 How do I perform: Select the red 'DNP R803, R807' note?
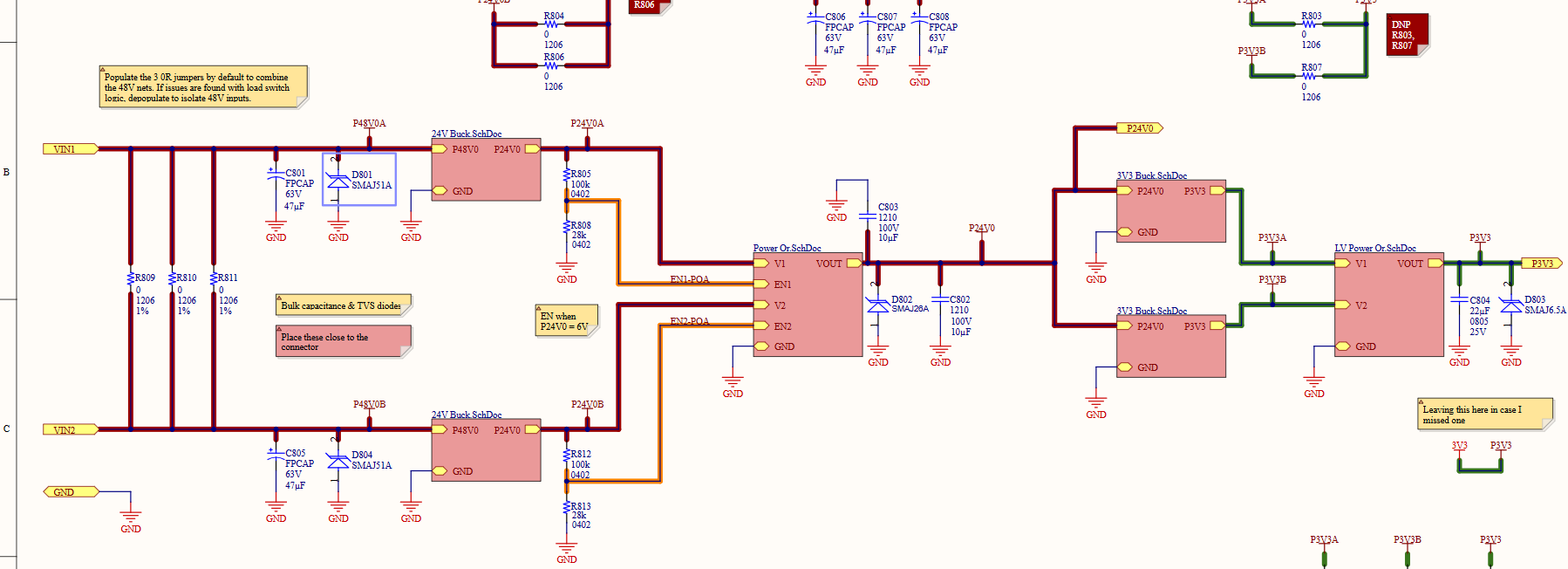pyautogui.click(x=1408, y=35)
